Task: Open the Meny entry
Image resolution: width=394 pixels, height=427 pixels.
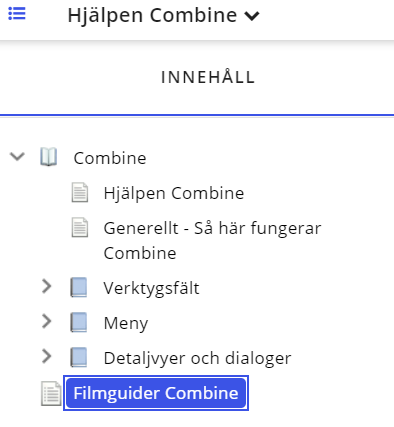Action: click(126, 323)
